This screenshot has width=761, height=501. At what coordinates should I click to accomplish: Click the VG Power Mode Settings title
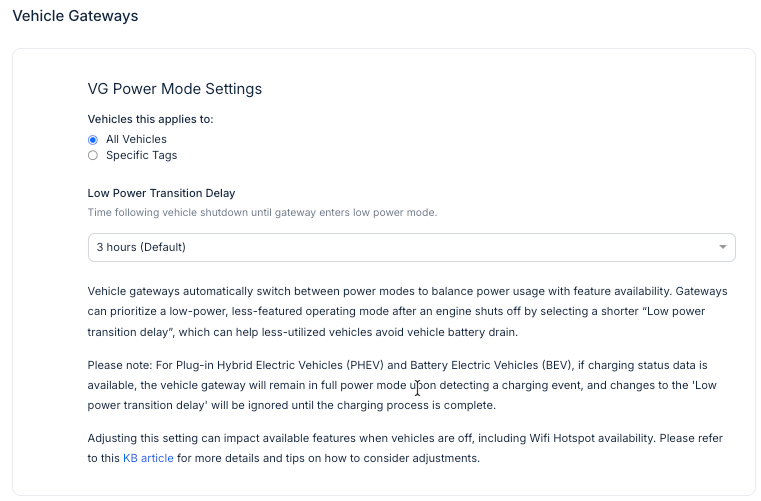175,89
